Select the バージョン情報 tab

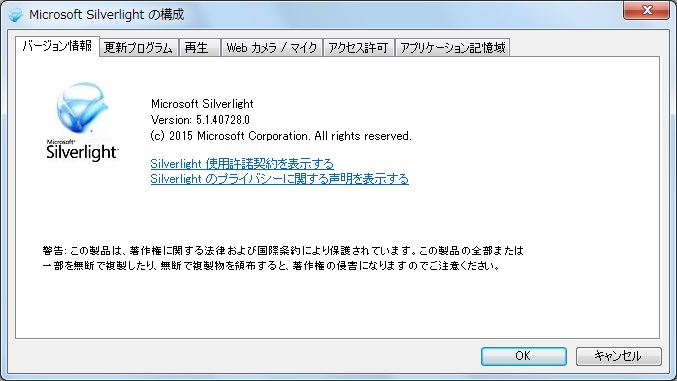[57, 46]
